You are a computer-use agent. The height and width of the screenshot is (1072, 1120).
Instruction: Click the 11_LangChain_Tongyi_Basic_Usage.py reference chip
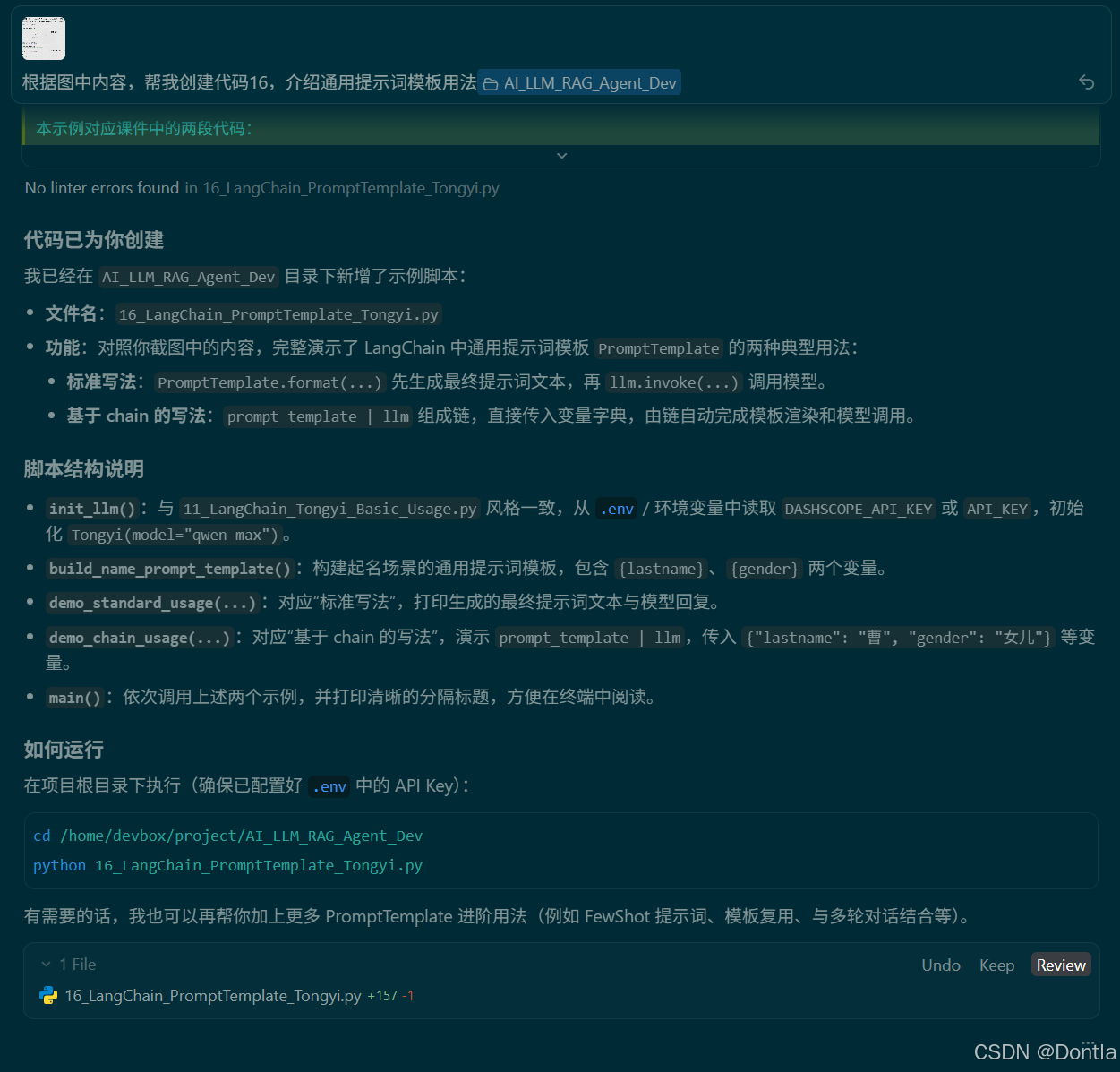329,509
